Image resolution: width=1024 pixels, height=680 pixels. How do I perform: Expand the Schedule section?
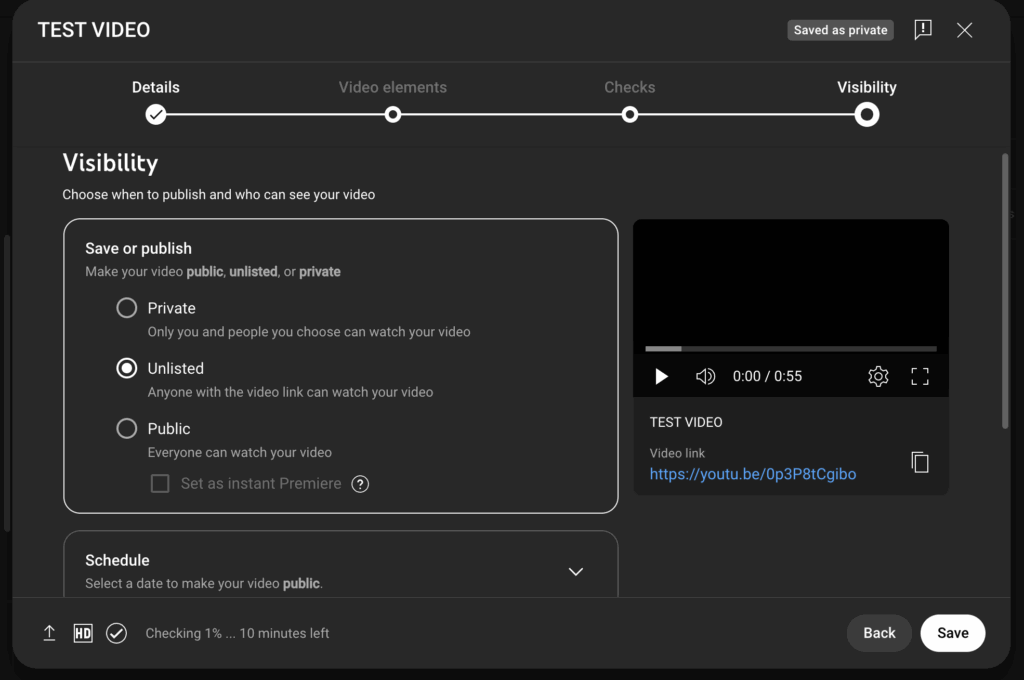point(575,572)
